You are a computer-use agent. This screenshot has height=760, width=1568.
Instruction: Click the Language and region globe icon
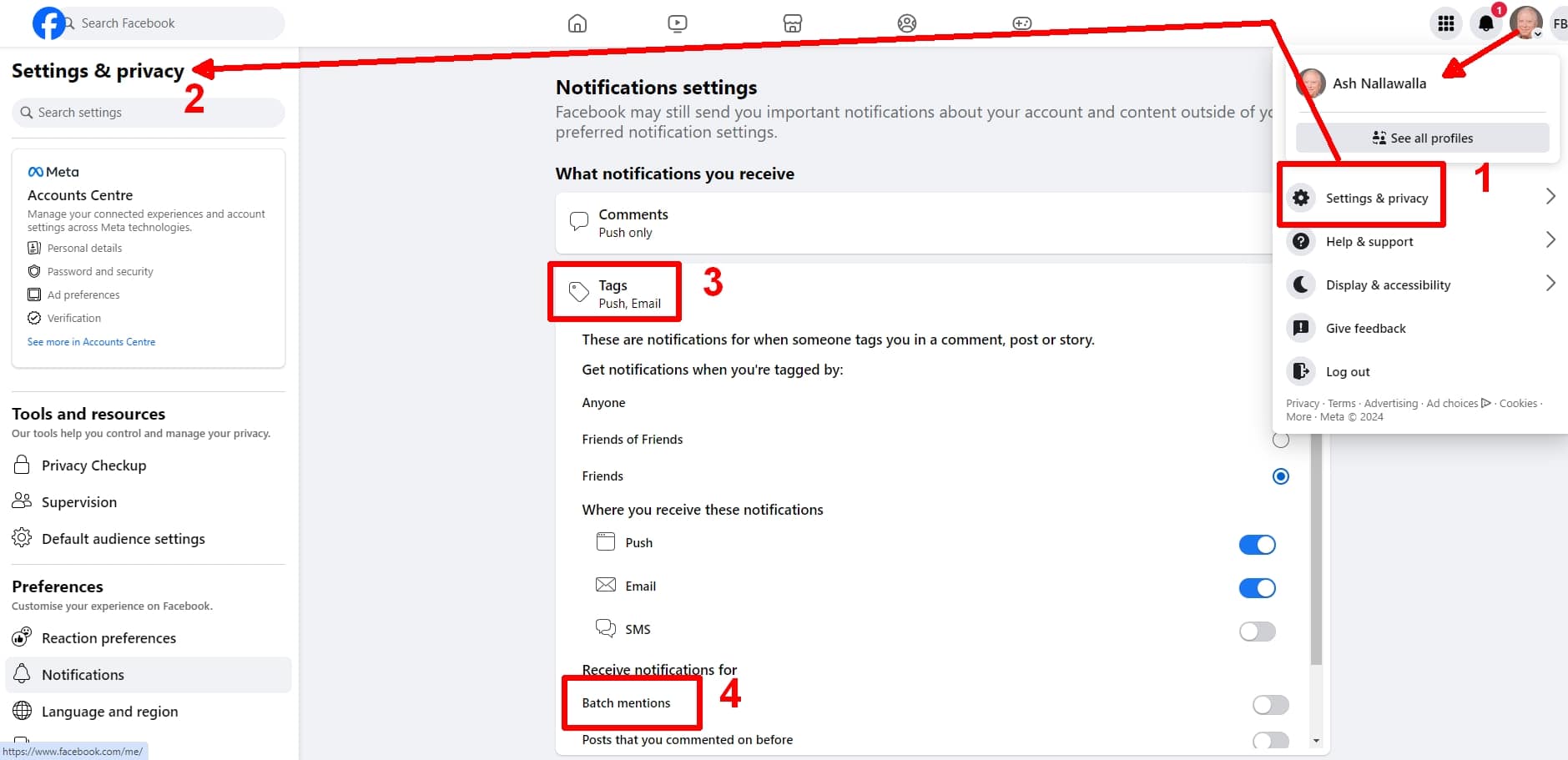point(23,711)
